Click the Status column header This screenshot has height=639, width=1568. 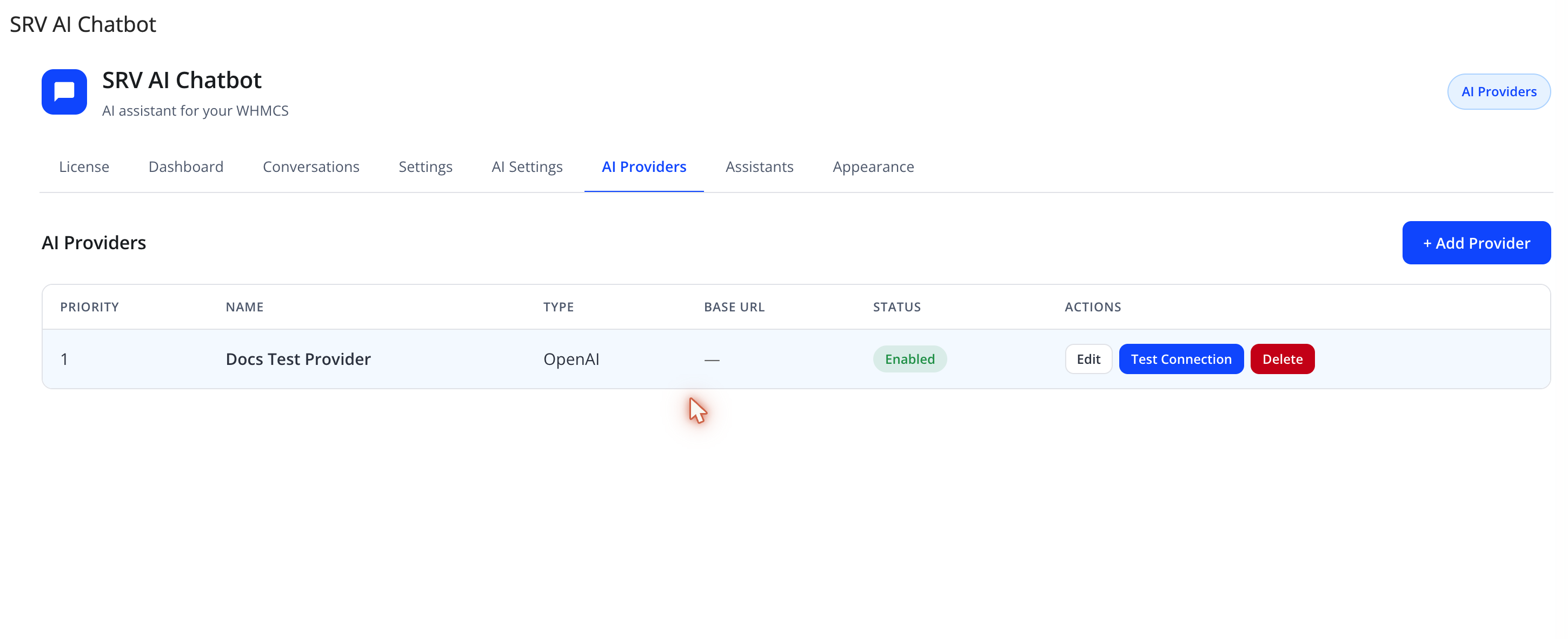(896, 307)
